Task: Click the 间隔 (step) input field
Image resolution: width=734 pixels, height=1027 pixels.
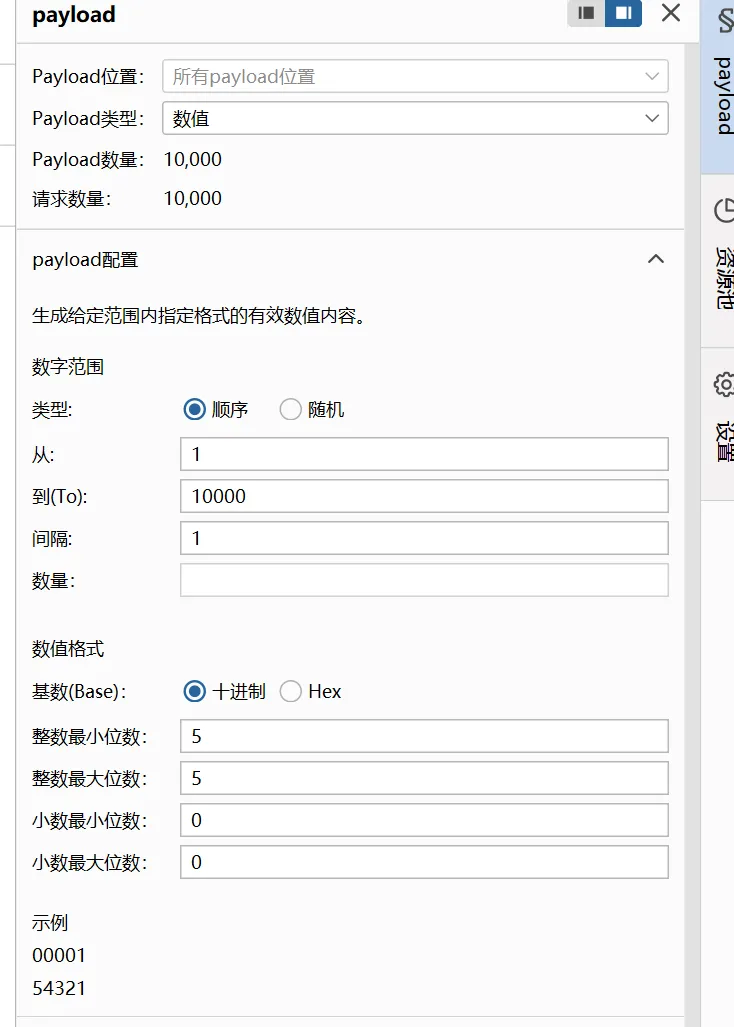Action: [424, 538]
